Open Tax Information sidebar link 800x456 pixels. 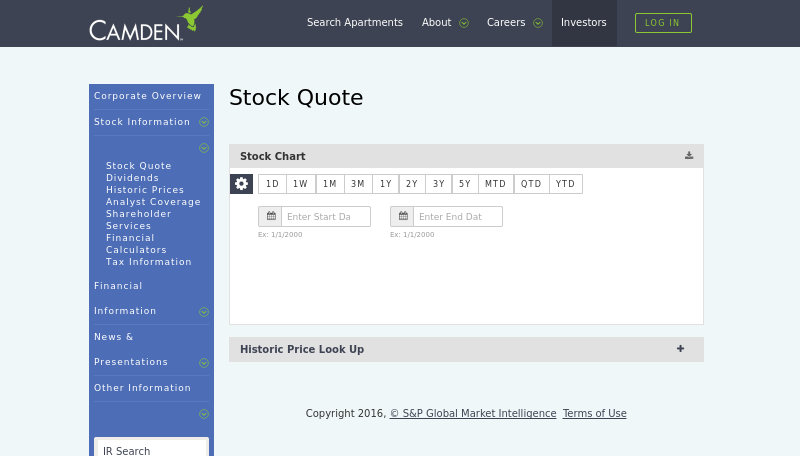point(148,262)
